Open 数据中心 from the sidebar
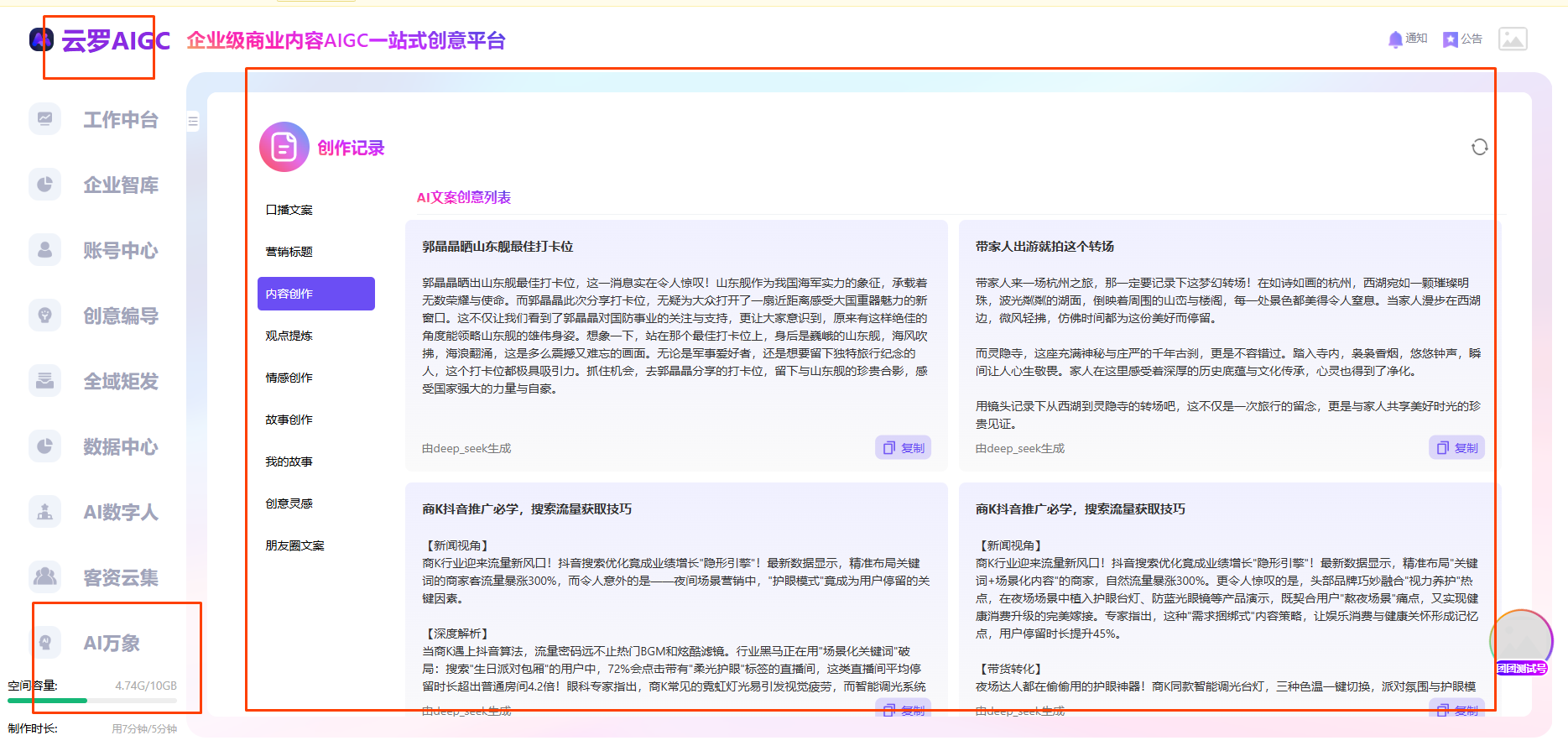1568x751 pixels. point(45,446)
